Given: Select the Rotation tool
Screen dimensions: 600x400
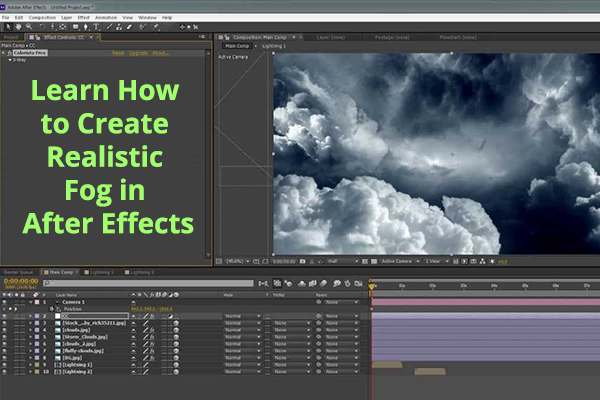Looking at the screenshot, I should (x=42, y=27).
